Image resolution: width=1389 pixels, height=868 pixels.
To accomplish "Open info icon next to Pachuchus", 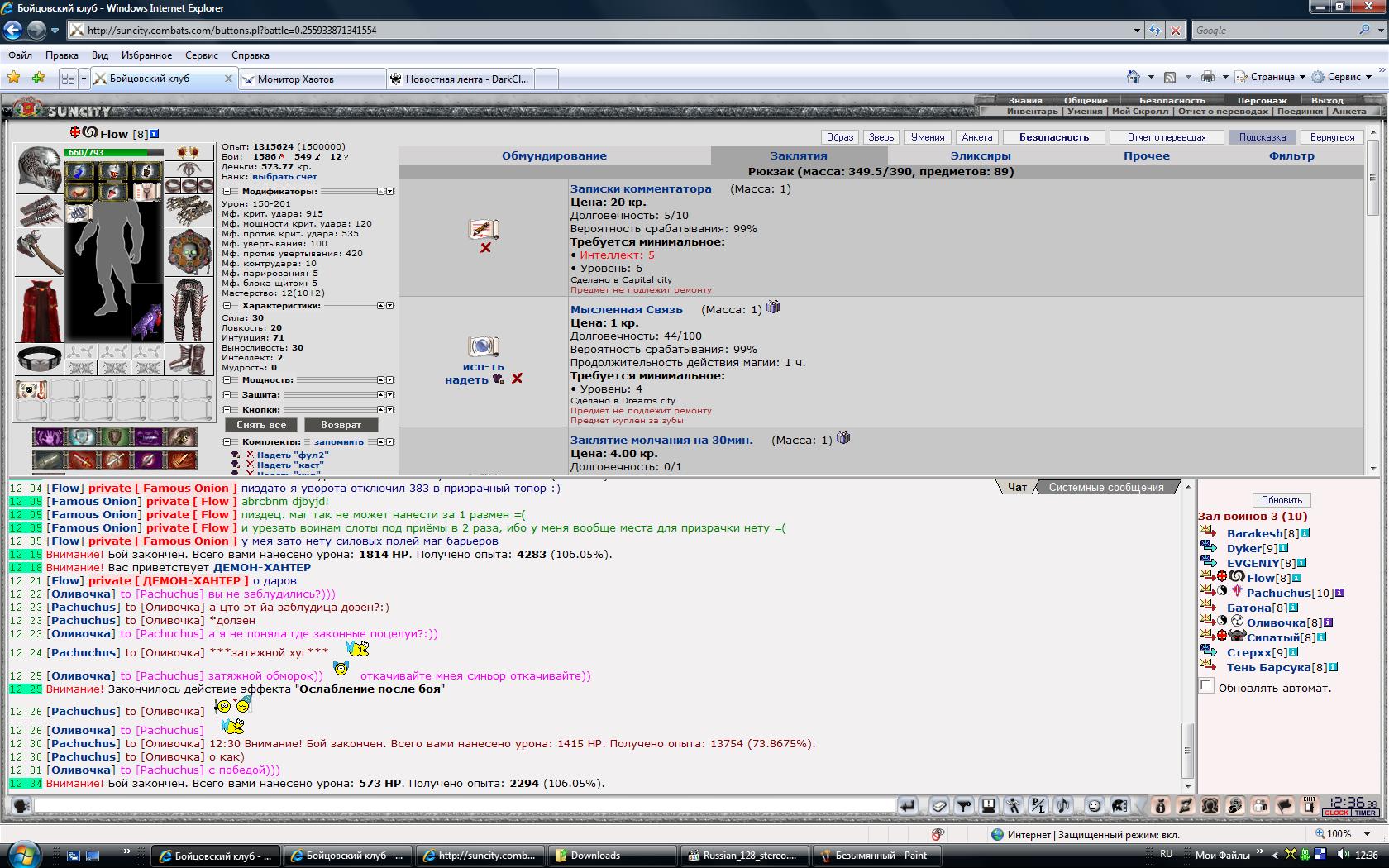I will pos(1340,593).
